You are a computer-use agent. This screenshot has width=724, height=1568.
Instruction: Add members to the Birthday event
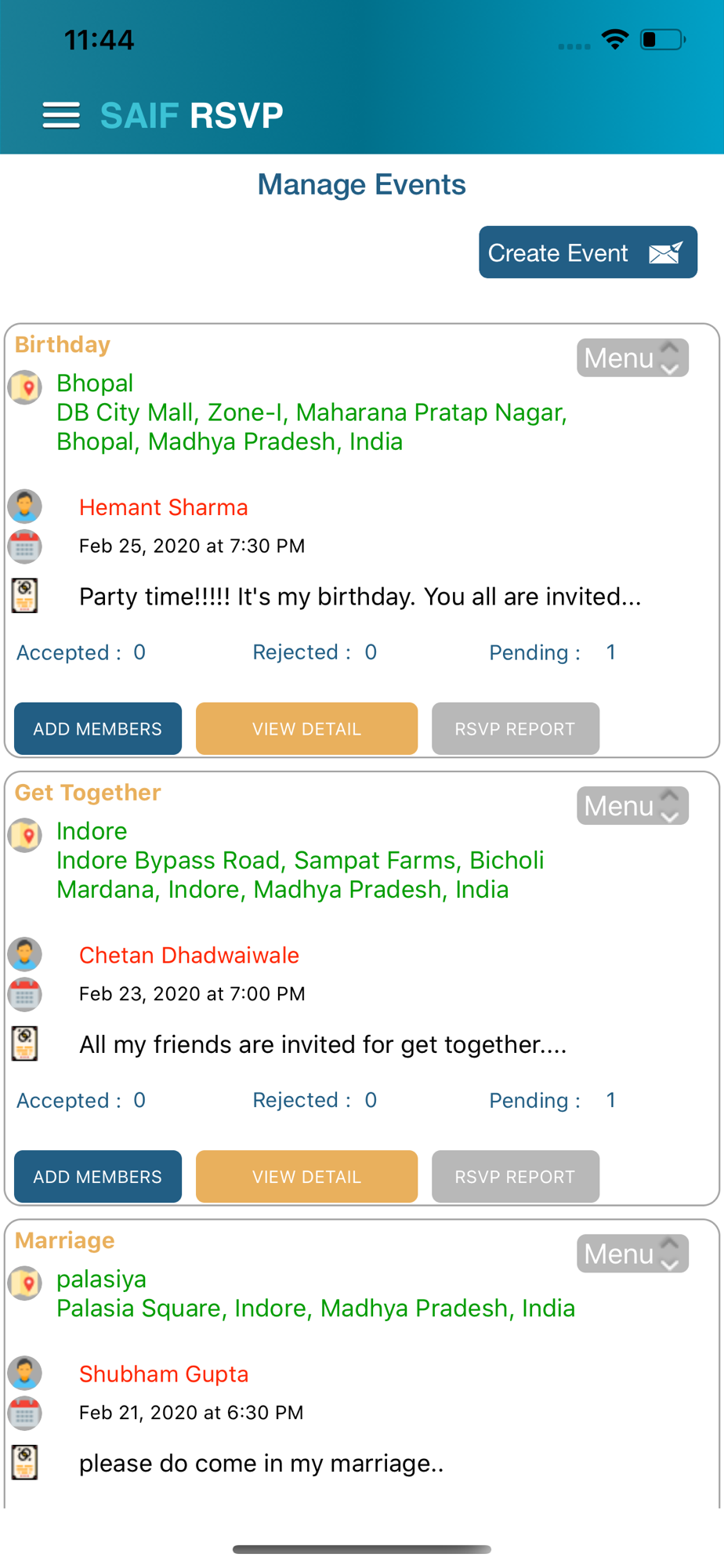(98, 729)
